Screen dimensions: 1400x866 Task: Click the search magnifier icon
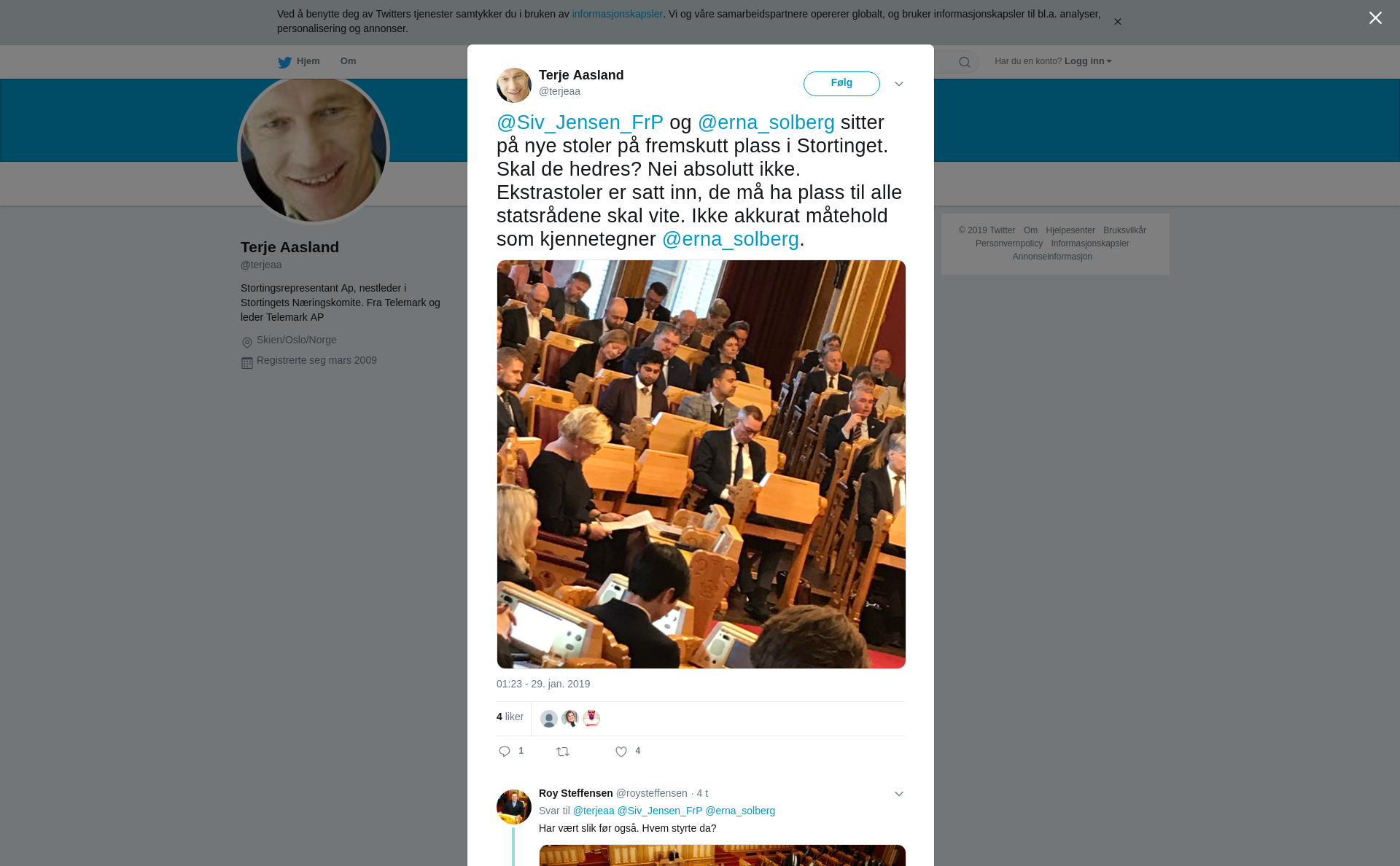pyautogui.click(x=964, y=62)
